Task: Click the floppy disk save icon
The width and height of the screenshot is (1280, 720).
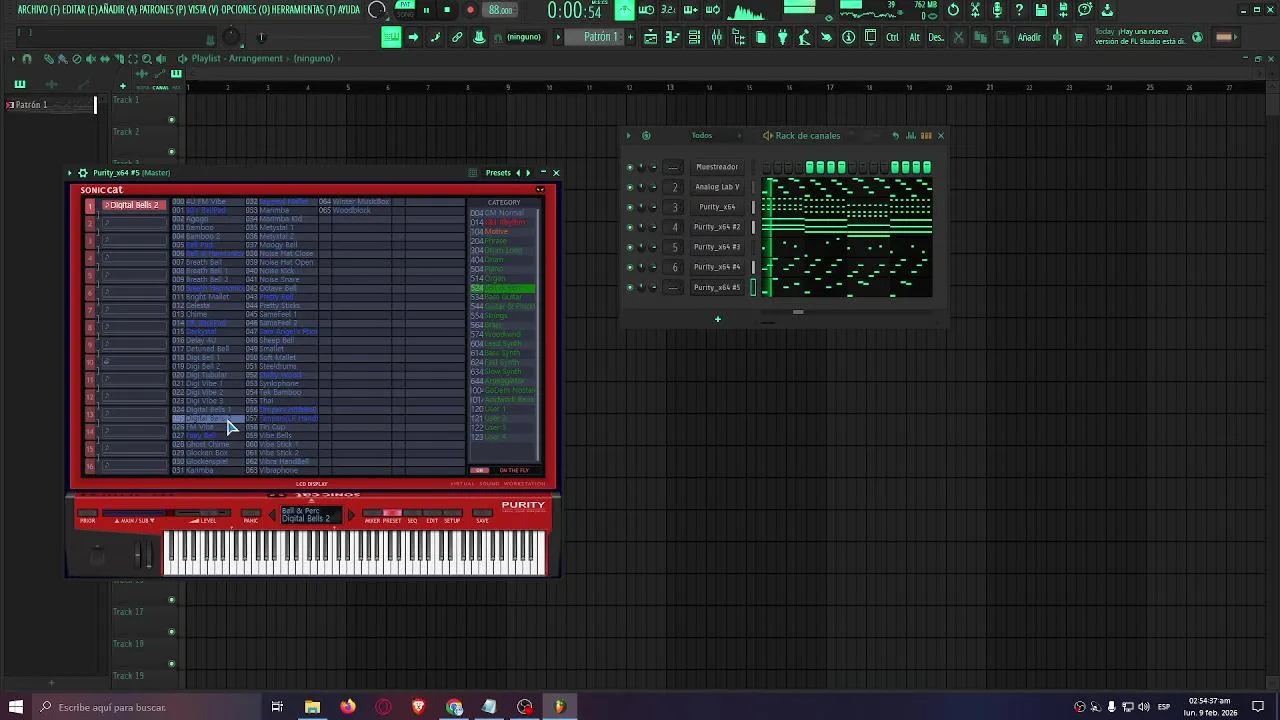Action: click(1041, 10)
